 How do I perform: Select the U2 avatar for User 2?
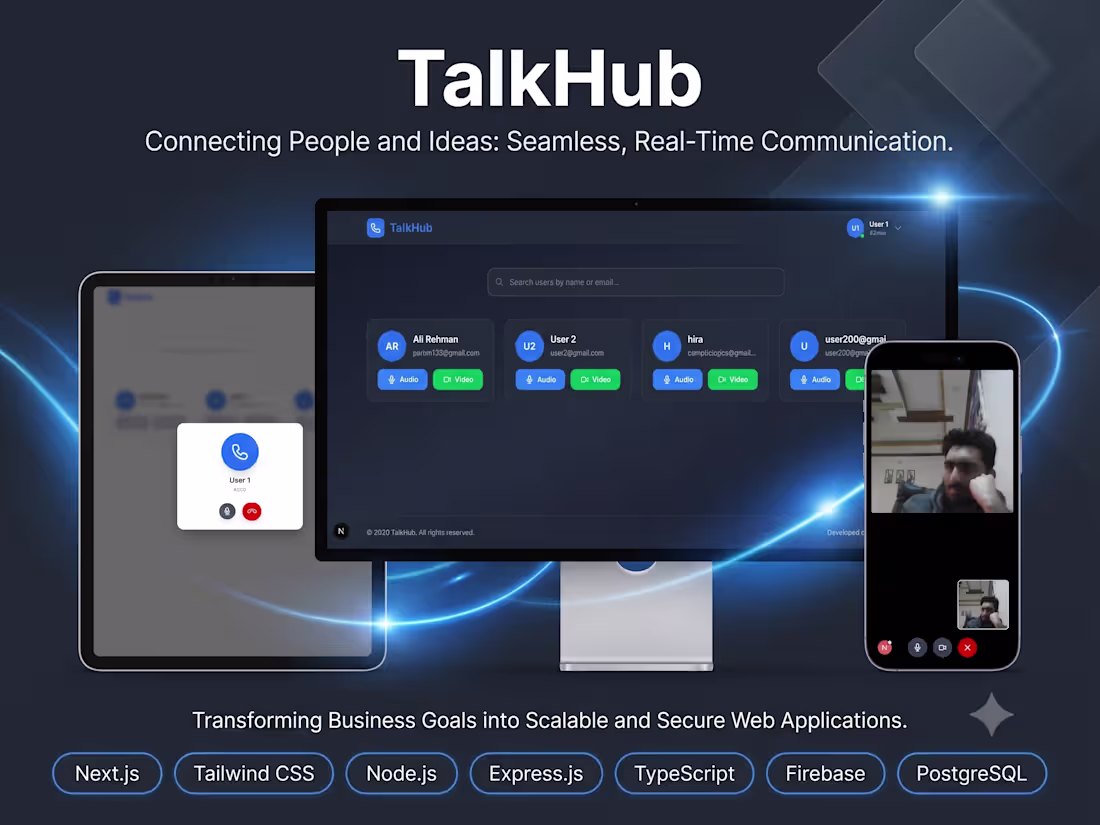(x=529, y=346)
